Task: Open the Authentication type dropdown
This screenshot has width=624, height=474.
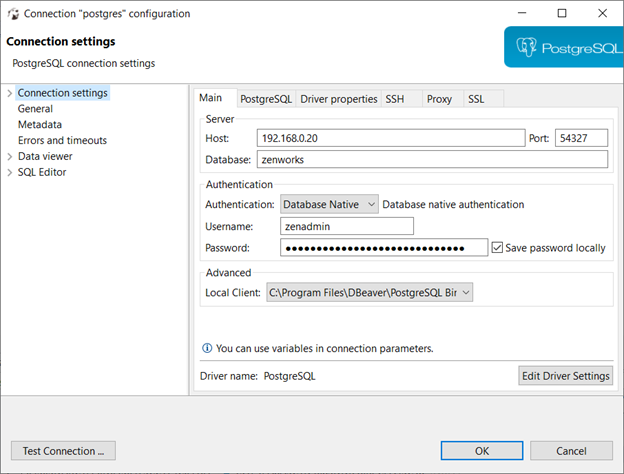Action: tap(329, 204)
